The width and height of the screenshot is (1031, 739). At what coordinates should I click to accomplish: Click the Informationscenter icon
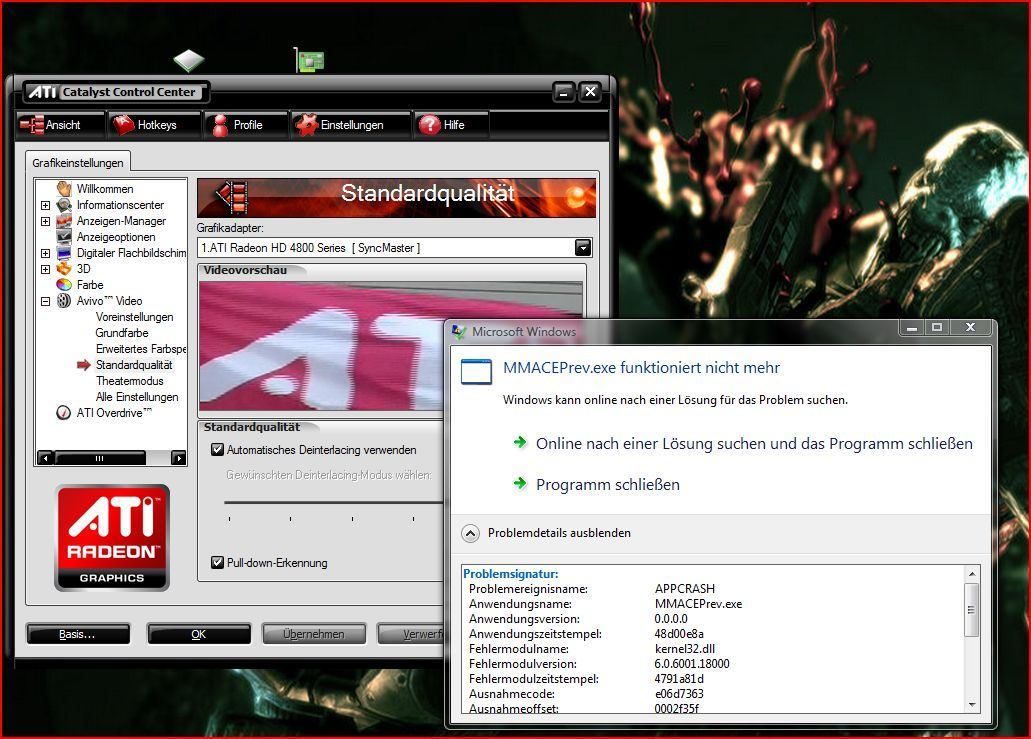click(64, 205)
